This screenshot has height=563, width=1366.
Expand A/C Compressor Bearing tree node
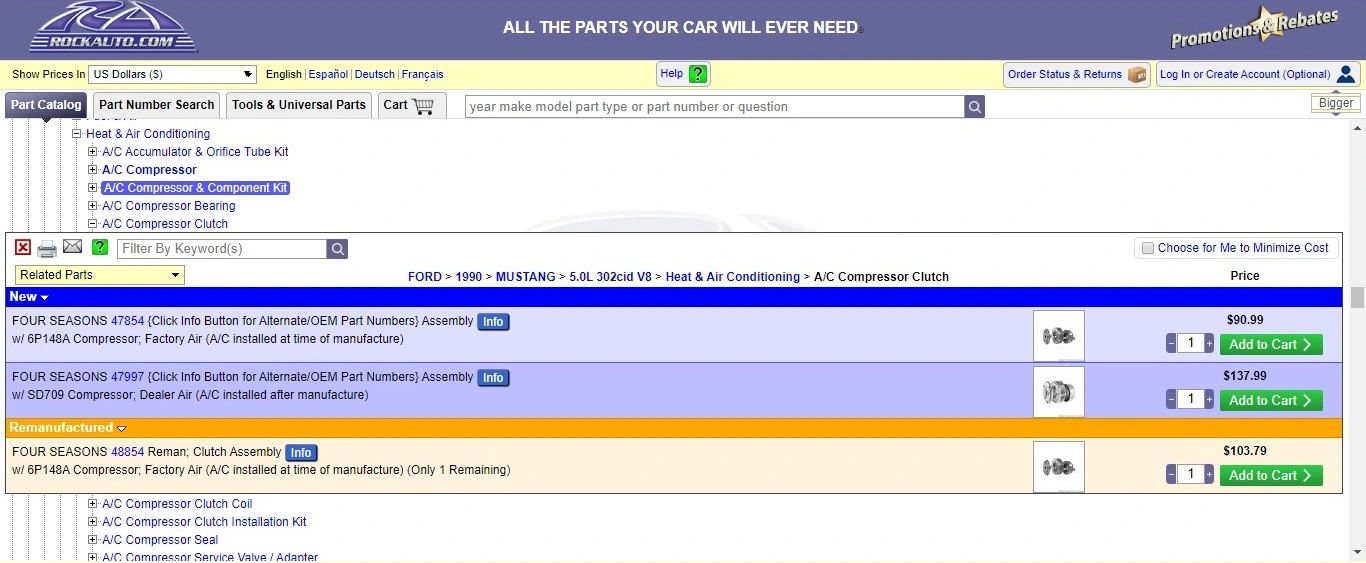click(93, 206)
